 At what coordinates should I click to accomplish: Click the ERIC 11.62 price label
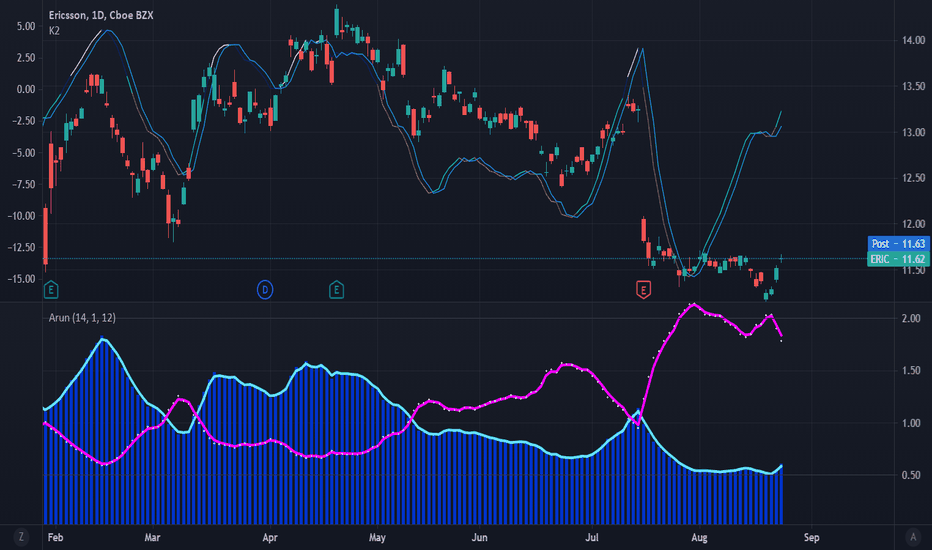(x=898, y=259)
